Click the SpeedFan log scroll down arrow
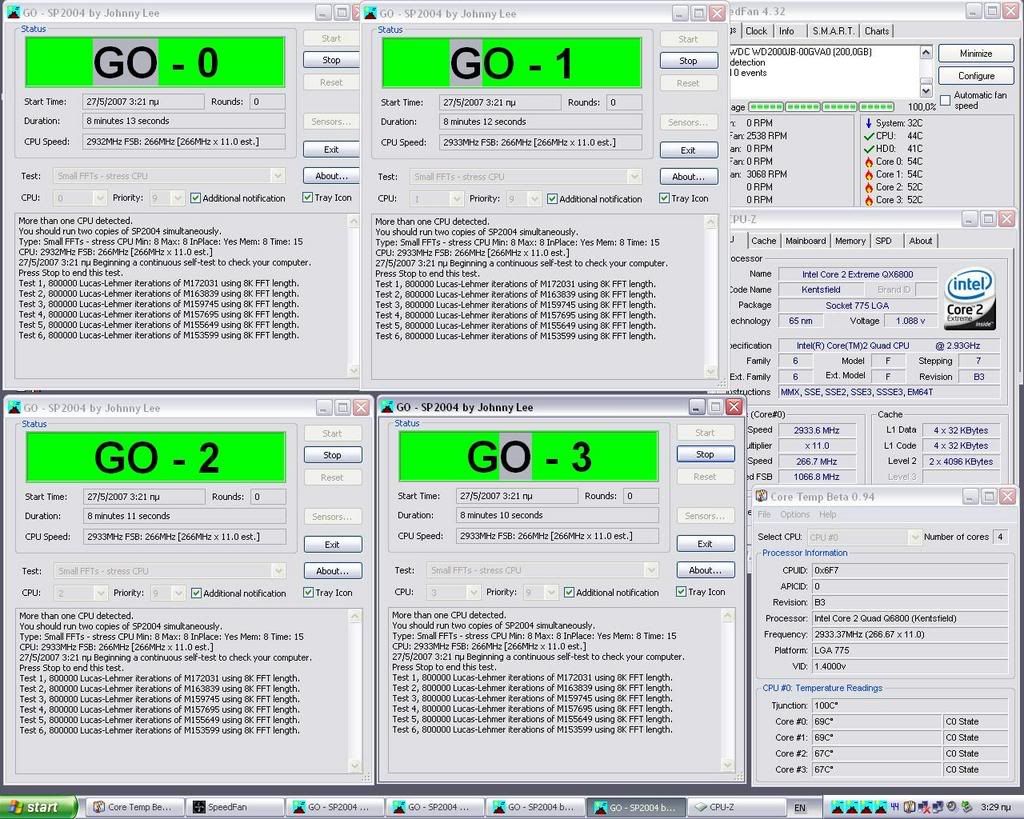This screenshot has width=1024, height=819. pyautogui.click(x=926, y=89)
